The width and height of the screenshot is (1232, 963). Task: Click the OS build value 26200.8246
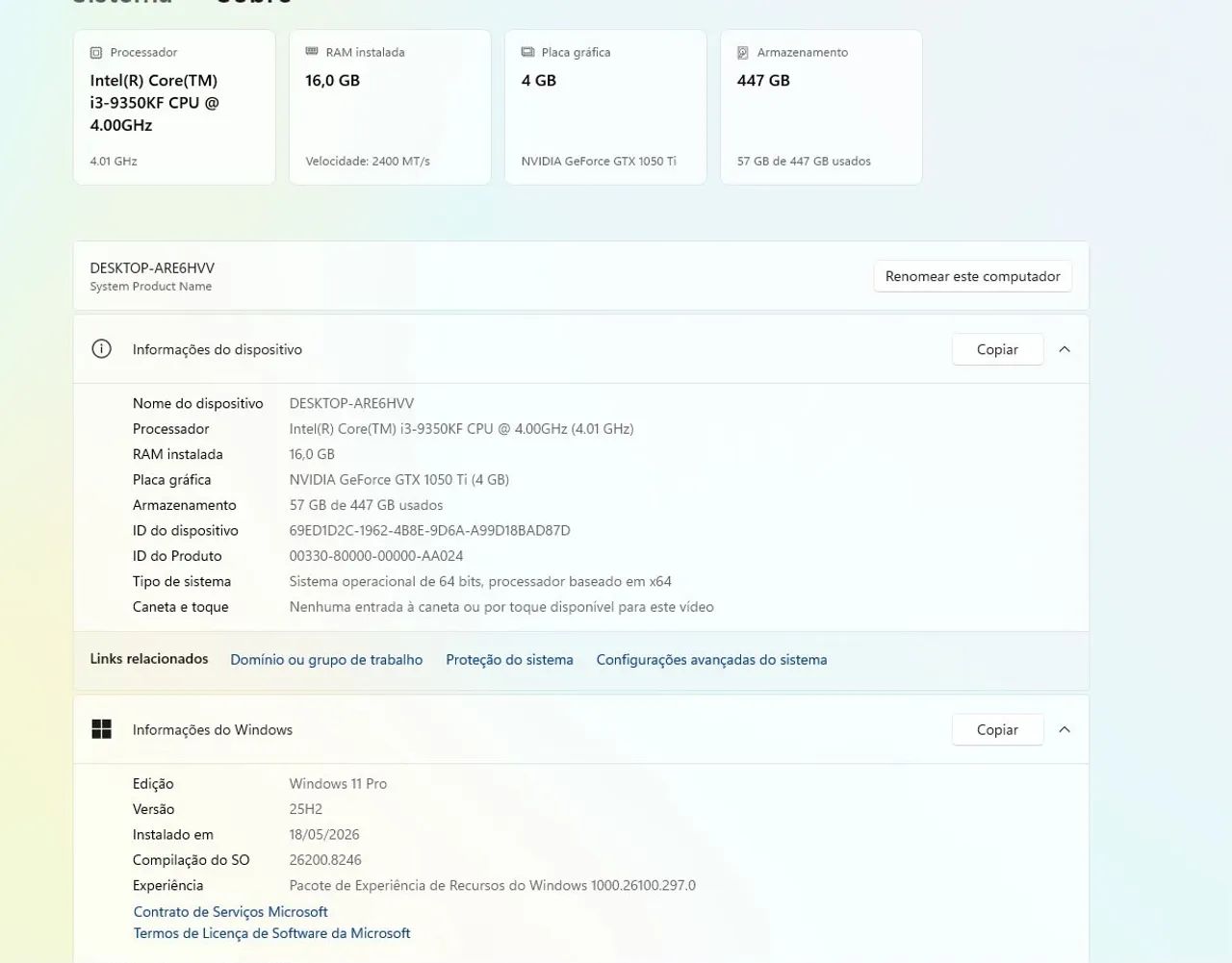pos(325,860)
